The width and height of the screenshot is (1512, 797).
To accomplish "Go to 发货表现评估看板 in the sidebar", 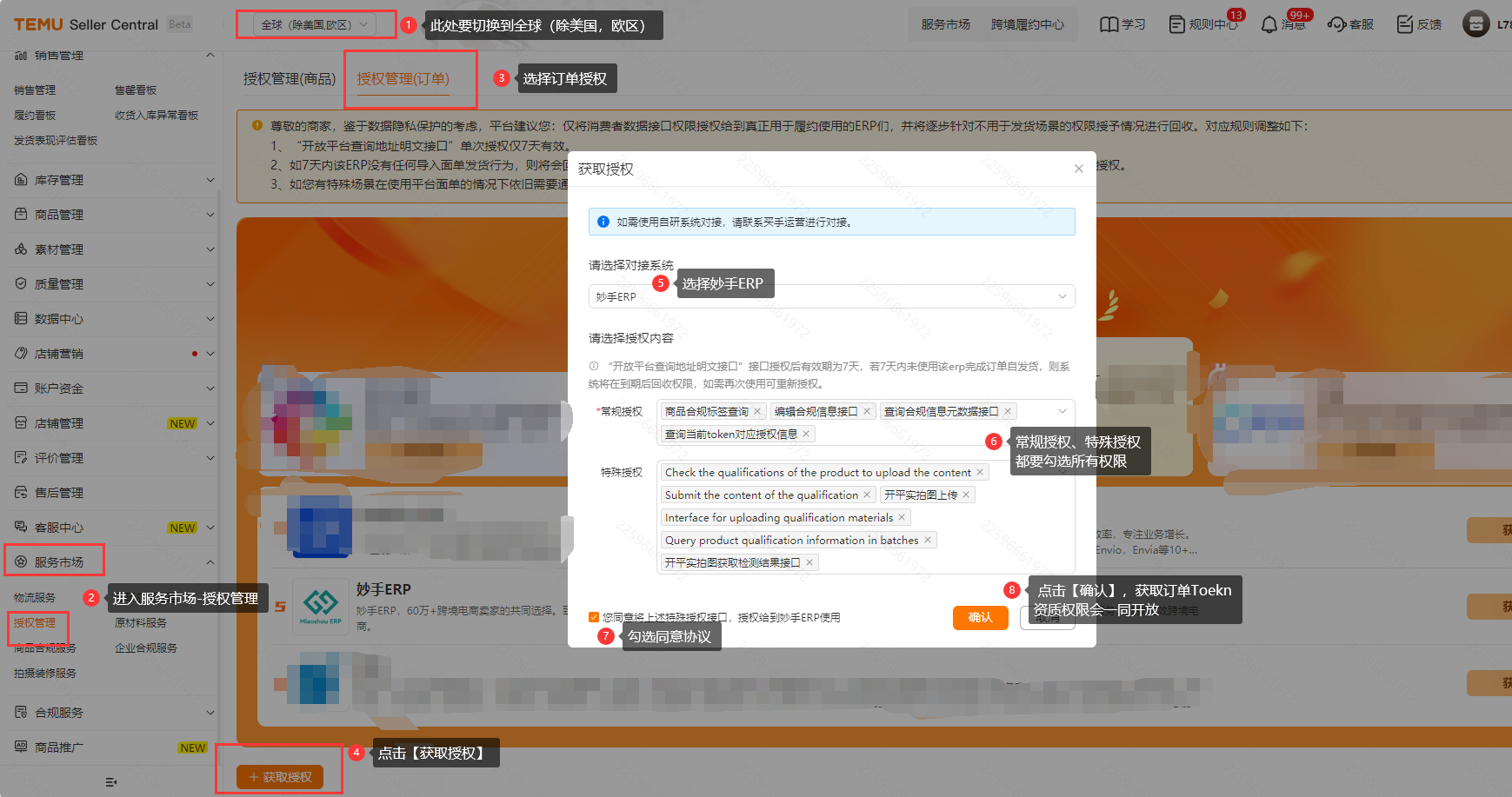I will pyautogui.click(x=56, y=141).
